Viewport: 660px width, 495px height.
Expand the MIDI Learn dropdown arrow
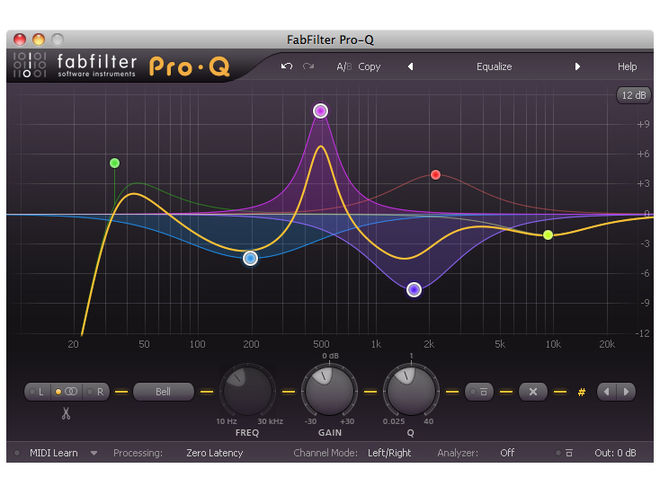pyautogui.click(x=94, y=453)
